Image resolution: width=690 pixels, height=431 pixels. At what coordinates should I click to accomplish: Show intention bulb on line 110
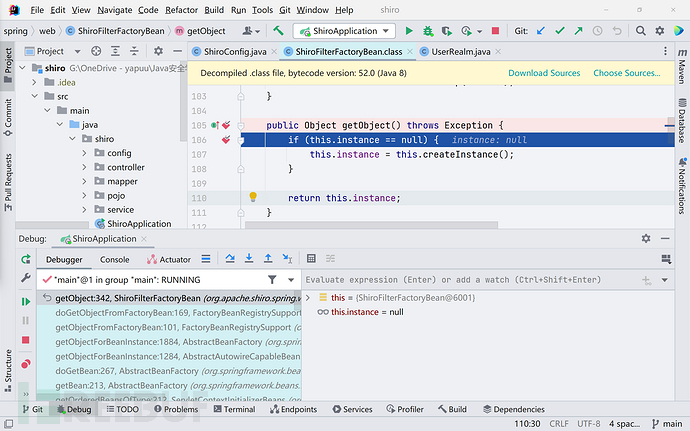click(253, 197)
